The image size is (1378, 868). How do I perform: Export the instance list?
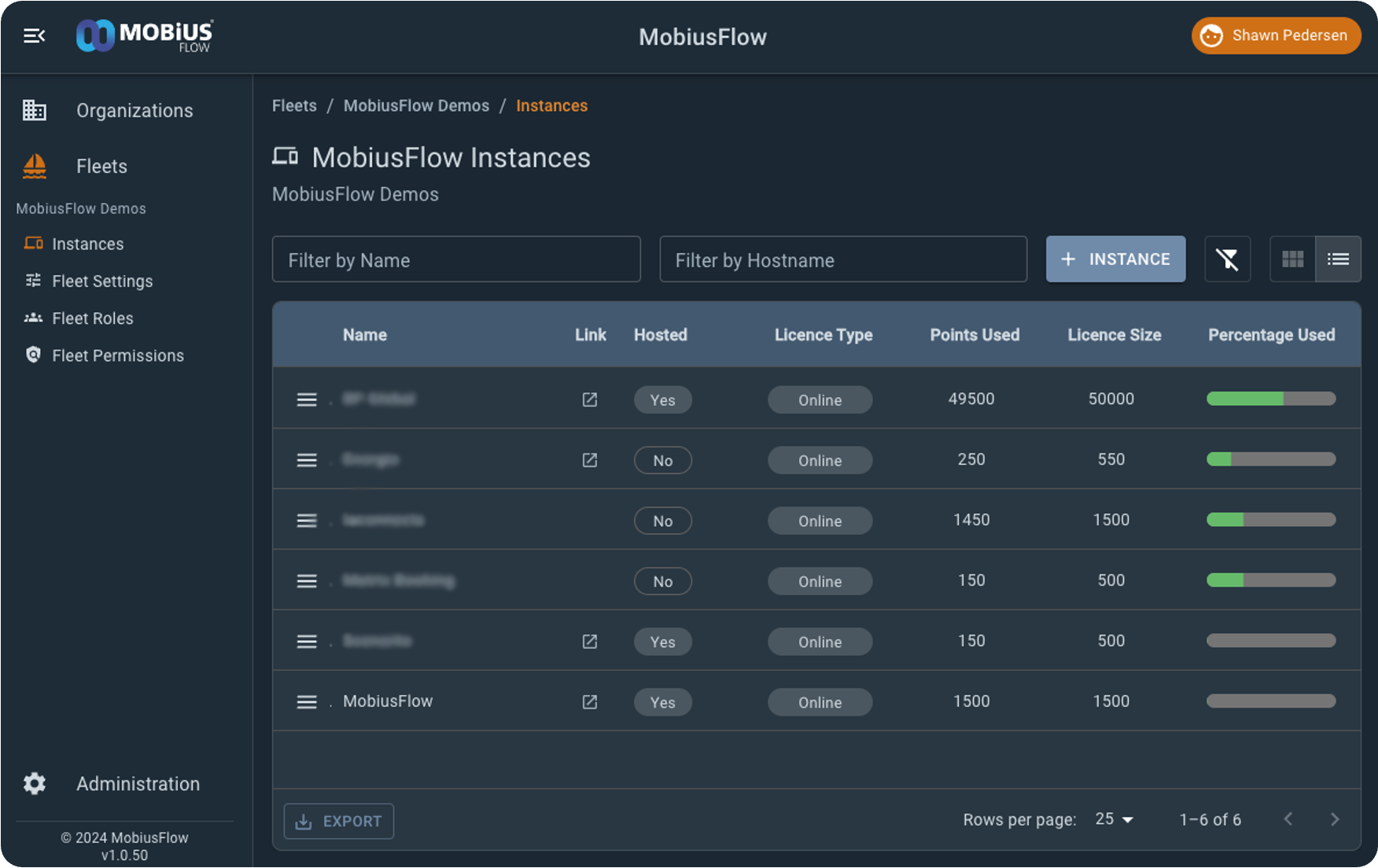(x=338, y=821)
